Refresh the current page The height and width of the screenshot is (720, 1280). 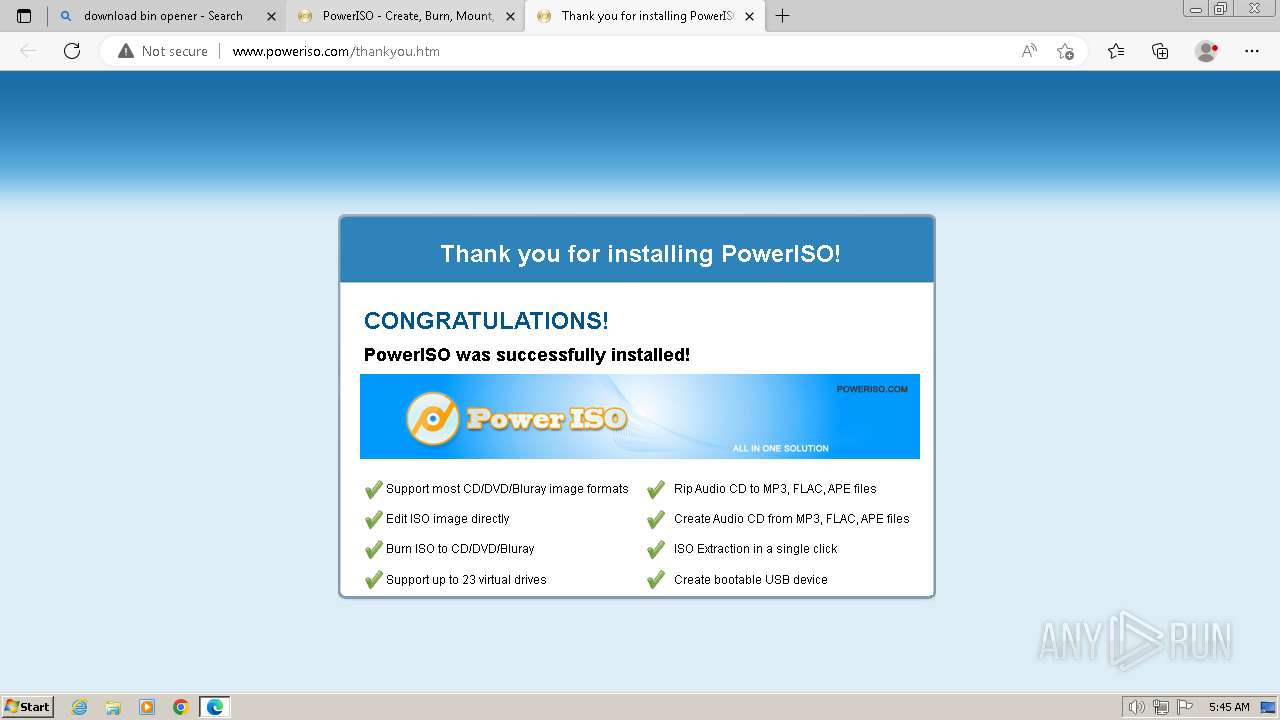pyautogui.click(x=72, y=51)
